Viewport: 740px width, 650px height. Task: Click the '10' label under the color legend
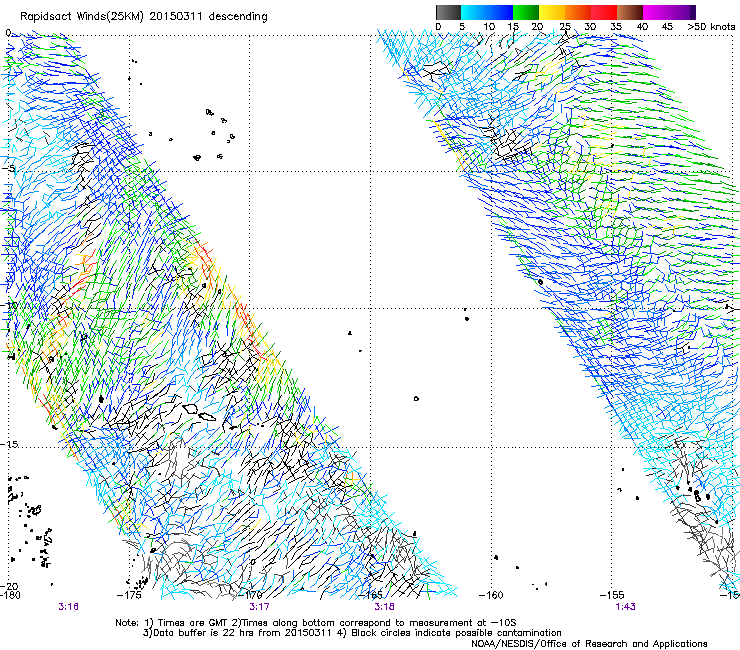tap(489, 27)
